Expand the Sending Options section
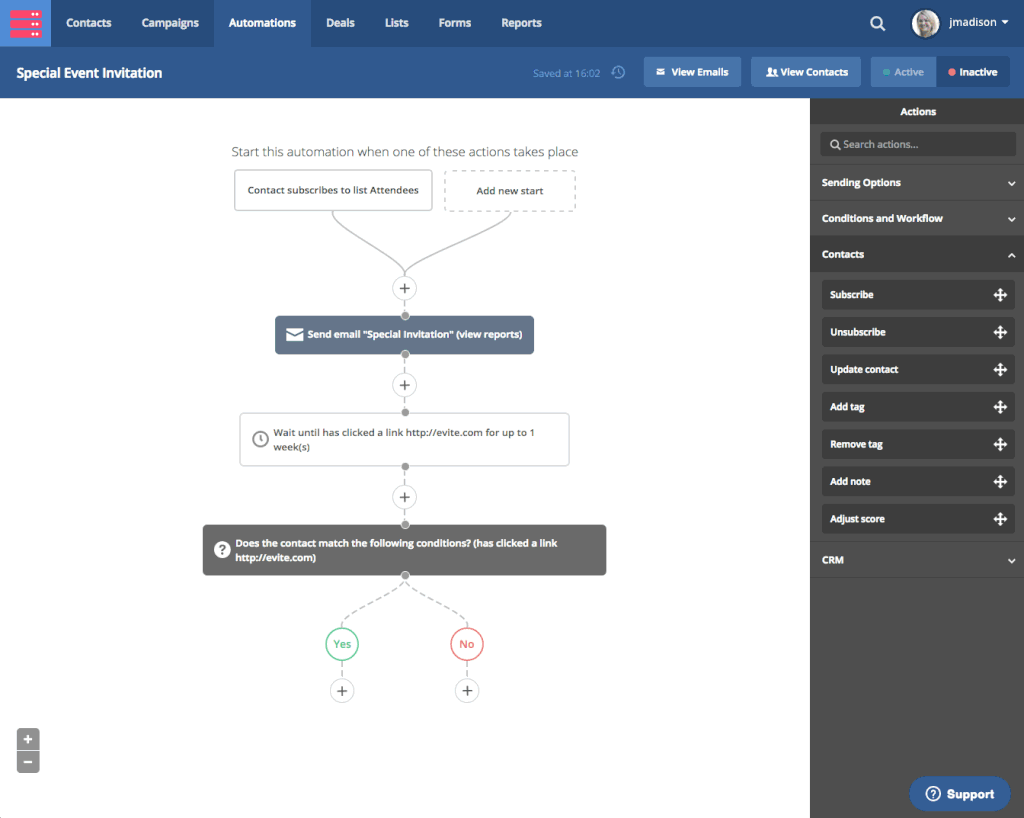 pyautogui.click(x=917, y=183)
